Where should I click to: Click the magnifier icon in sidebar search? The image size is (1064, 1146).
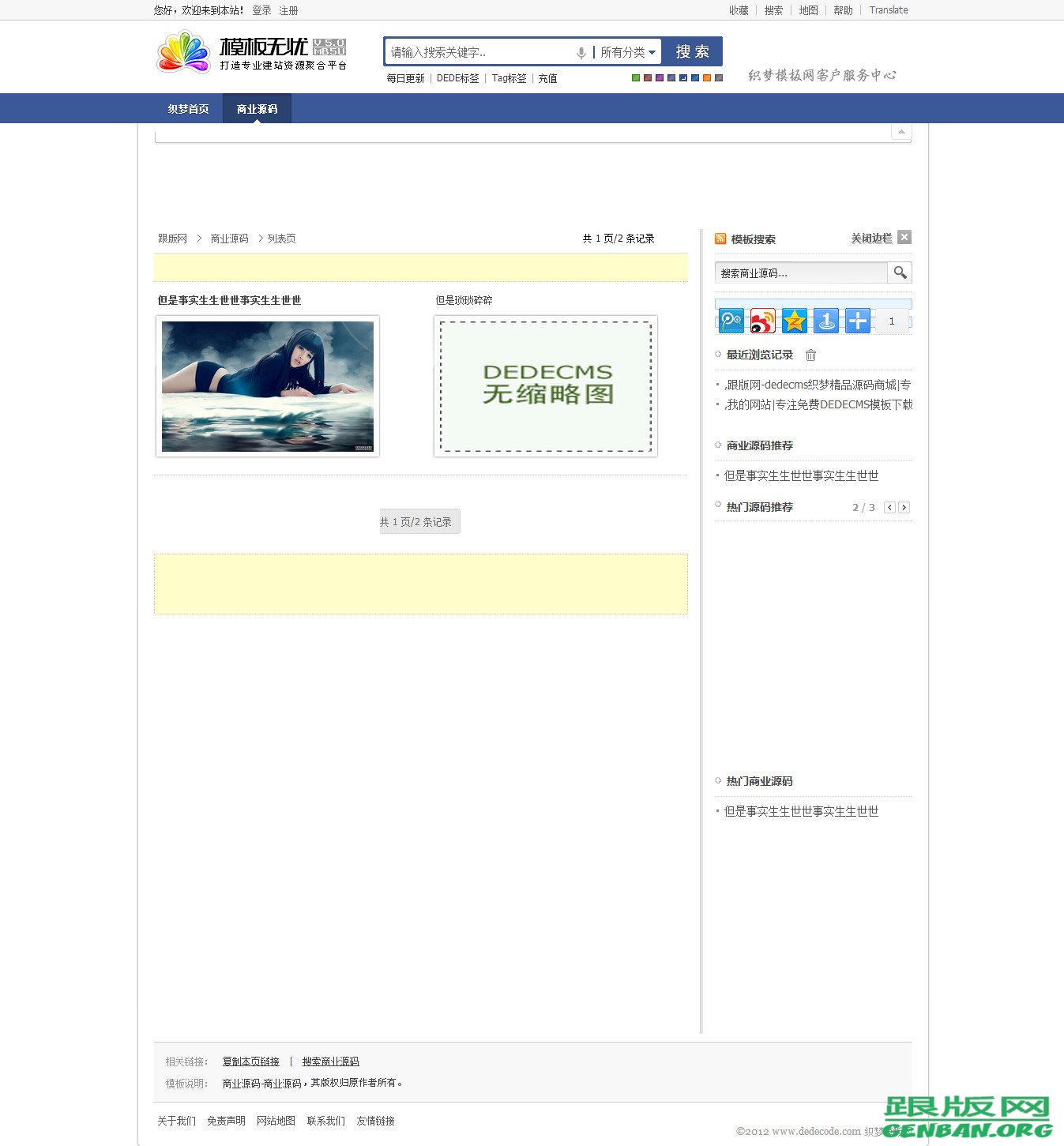[x=900, y=272]
